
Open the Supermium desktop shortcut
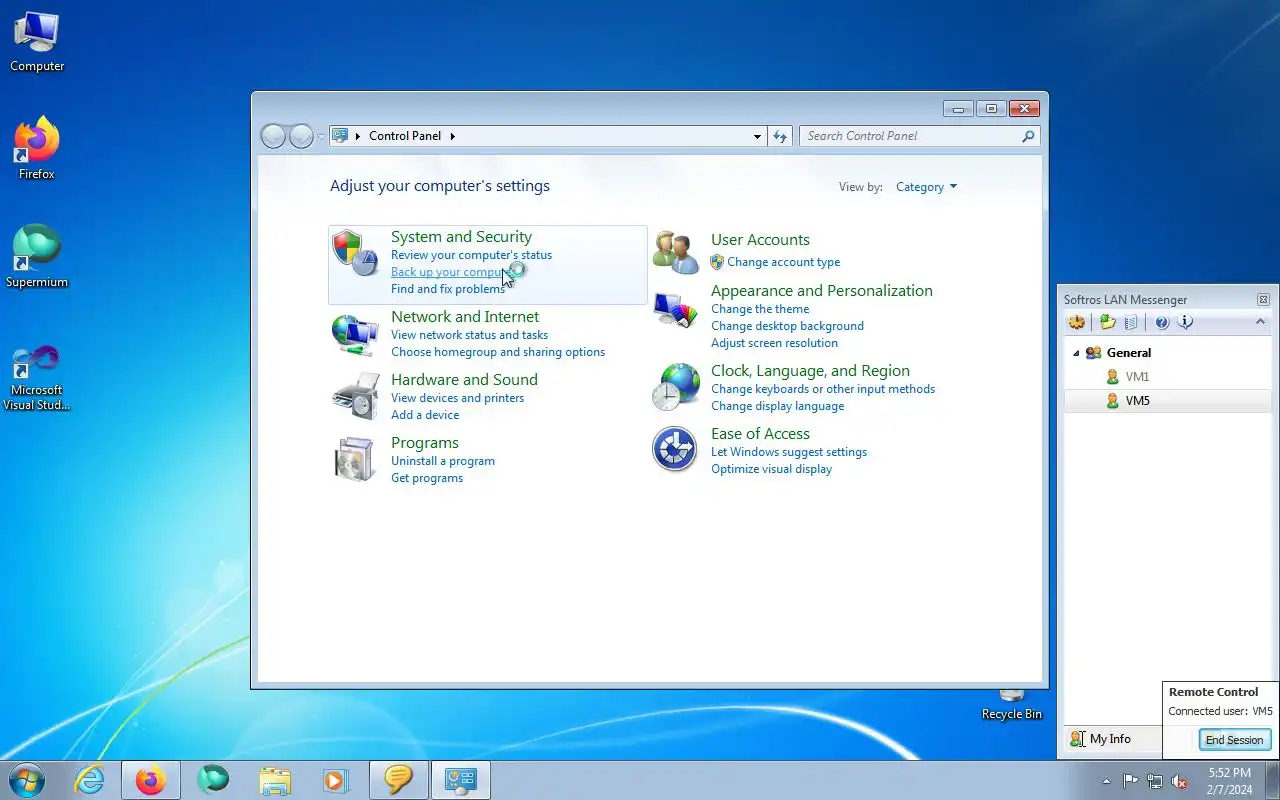click(x=37, y=257)
